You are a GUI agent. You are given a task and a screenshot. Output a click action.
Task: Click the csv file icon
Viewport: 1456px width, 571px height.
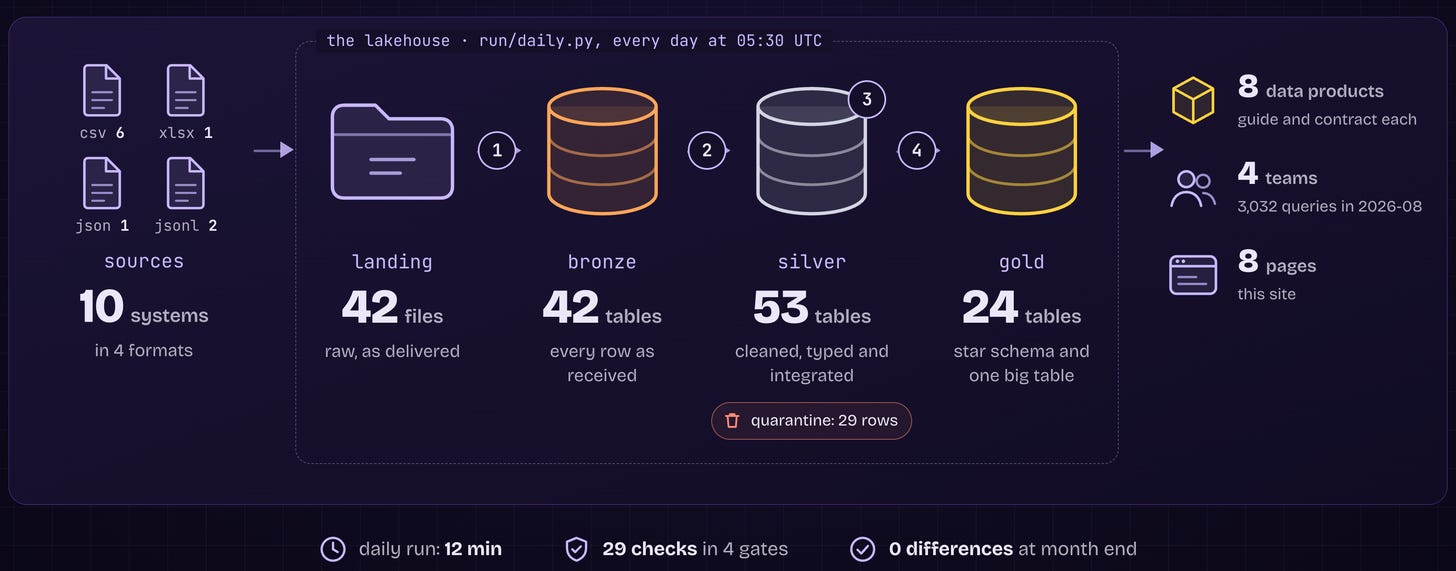point(102,90)
